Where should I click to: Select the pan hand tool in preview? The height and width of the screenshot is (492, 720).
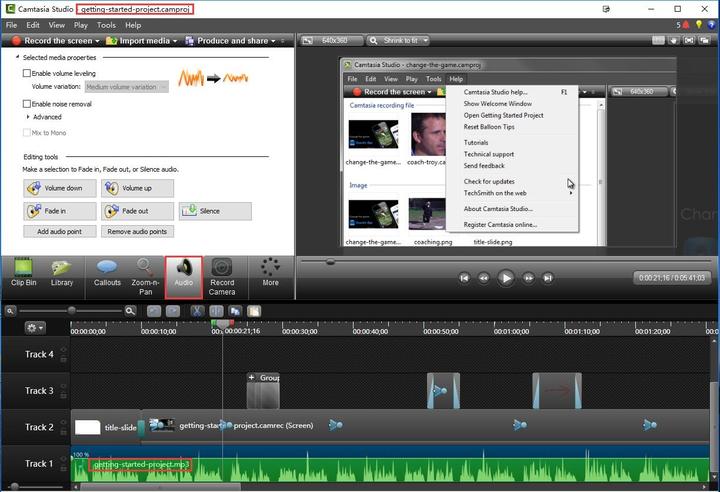[x=674, y=40]
